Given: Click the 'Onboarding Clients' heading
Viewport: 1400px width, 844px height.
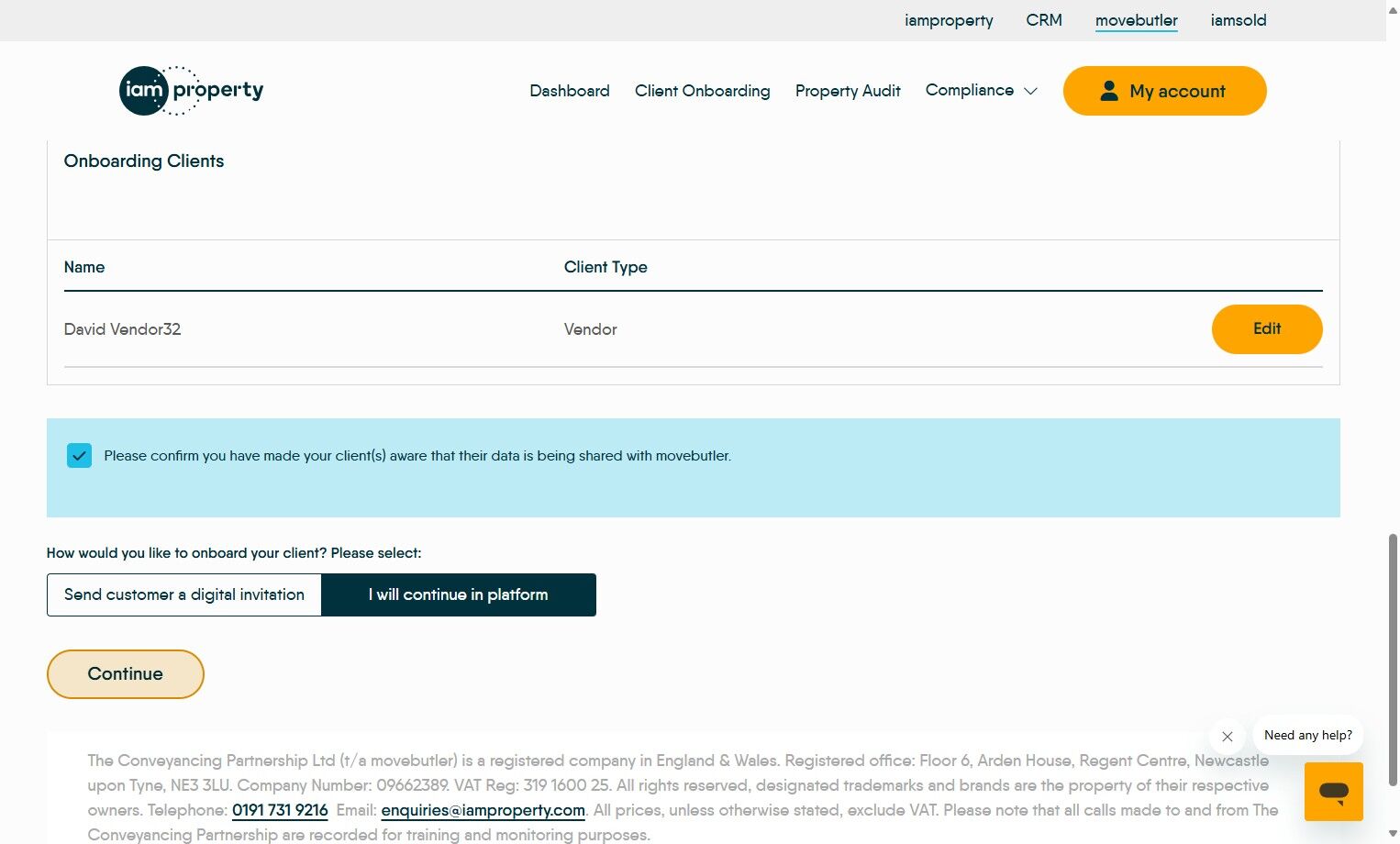Looking at the screenshot, I should [144, 161].
